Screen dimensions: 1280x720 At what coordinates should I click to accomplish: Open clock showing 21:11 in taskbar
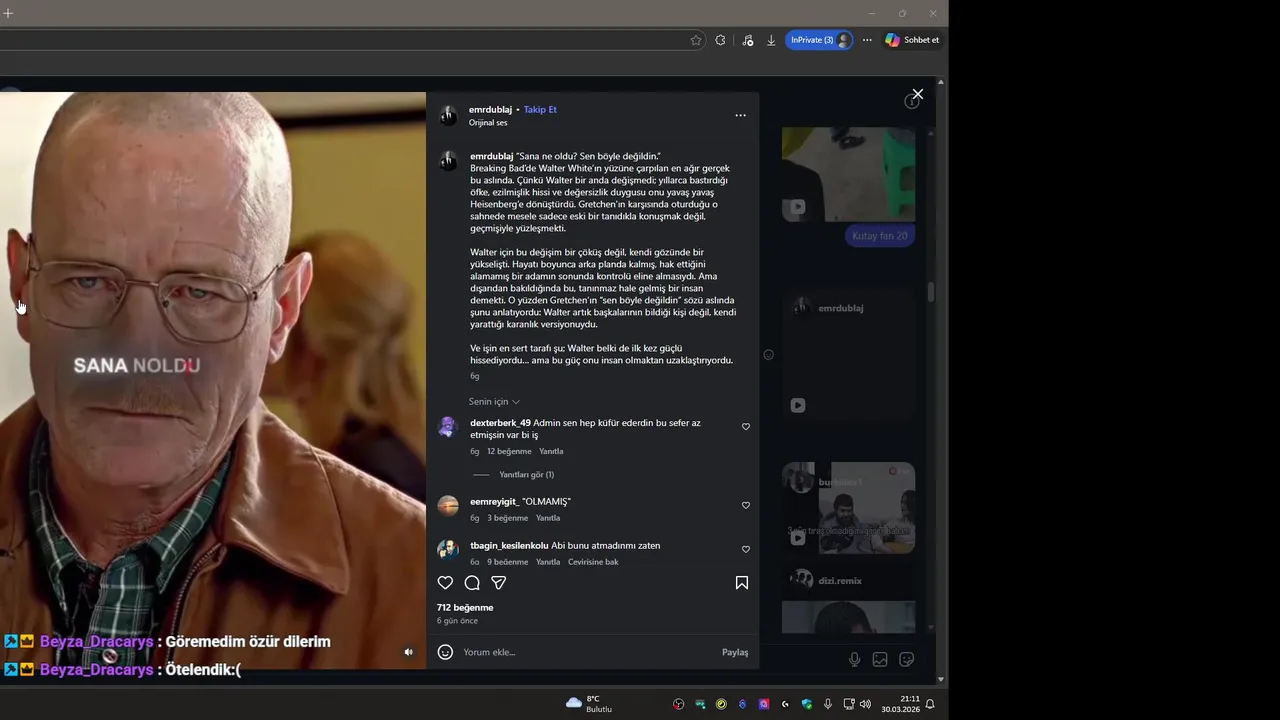[x=900, y=704]
